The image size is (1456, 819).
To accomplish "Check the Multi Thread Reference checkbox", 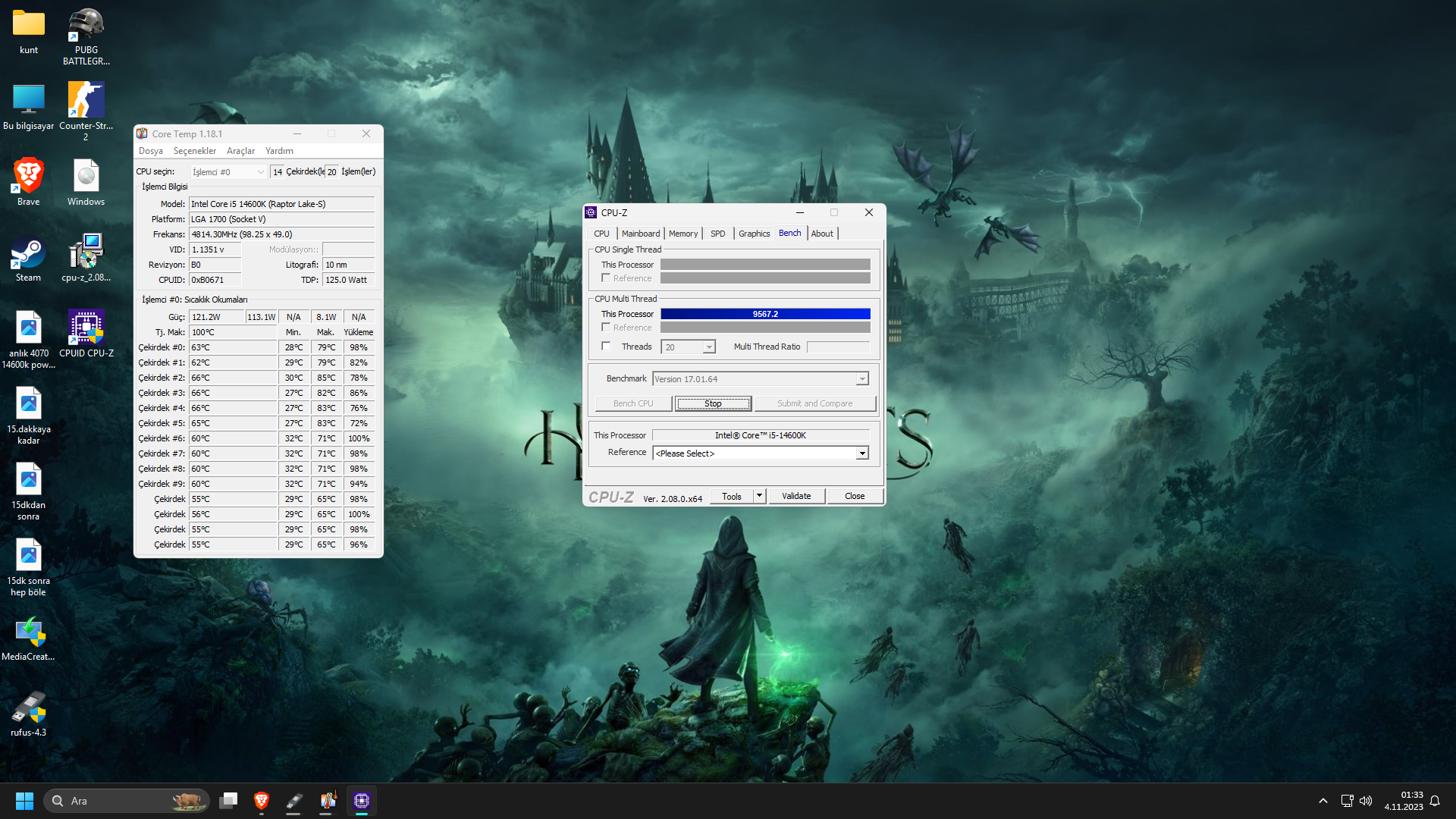I will (x=606, y=328).
